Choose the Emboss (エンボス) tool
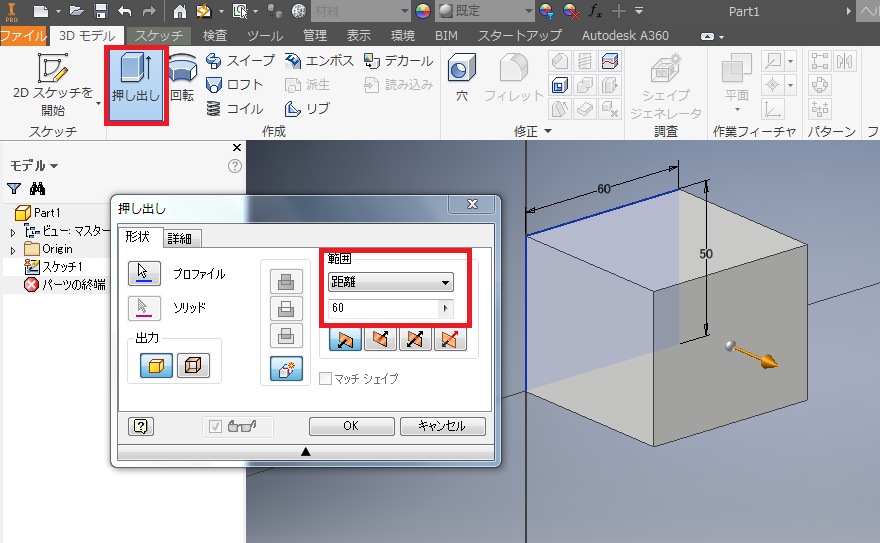The height and width of the screenshot is (543, 880). pos(319,61)
